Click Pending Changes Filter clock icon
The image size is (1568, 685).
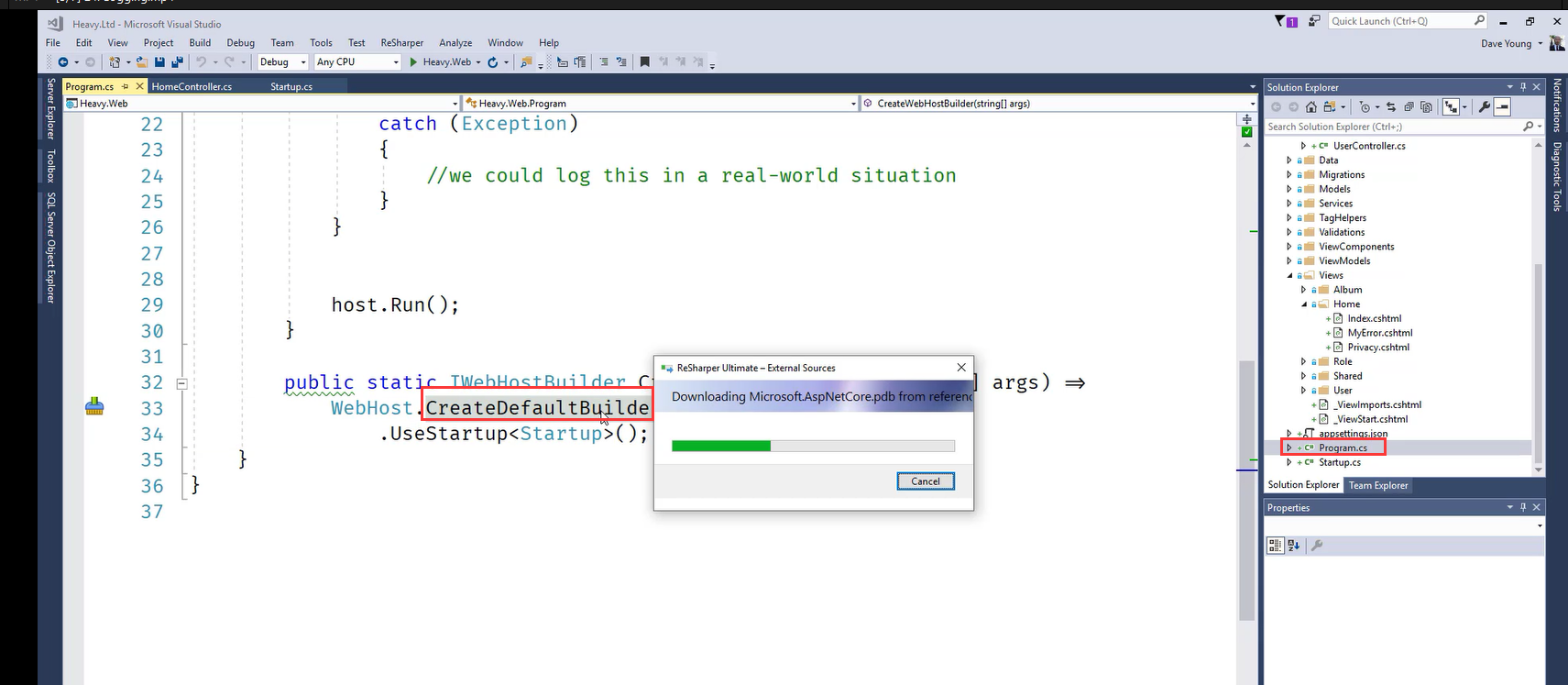[x=1365, y=107]
